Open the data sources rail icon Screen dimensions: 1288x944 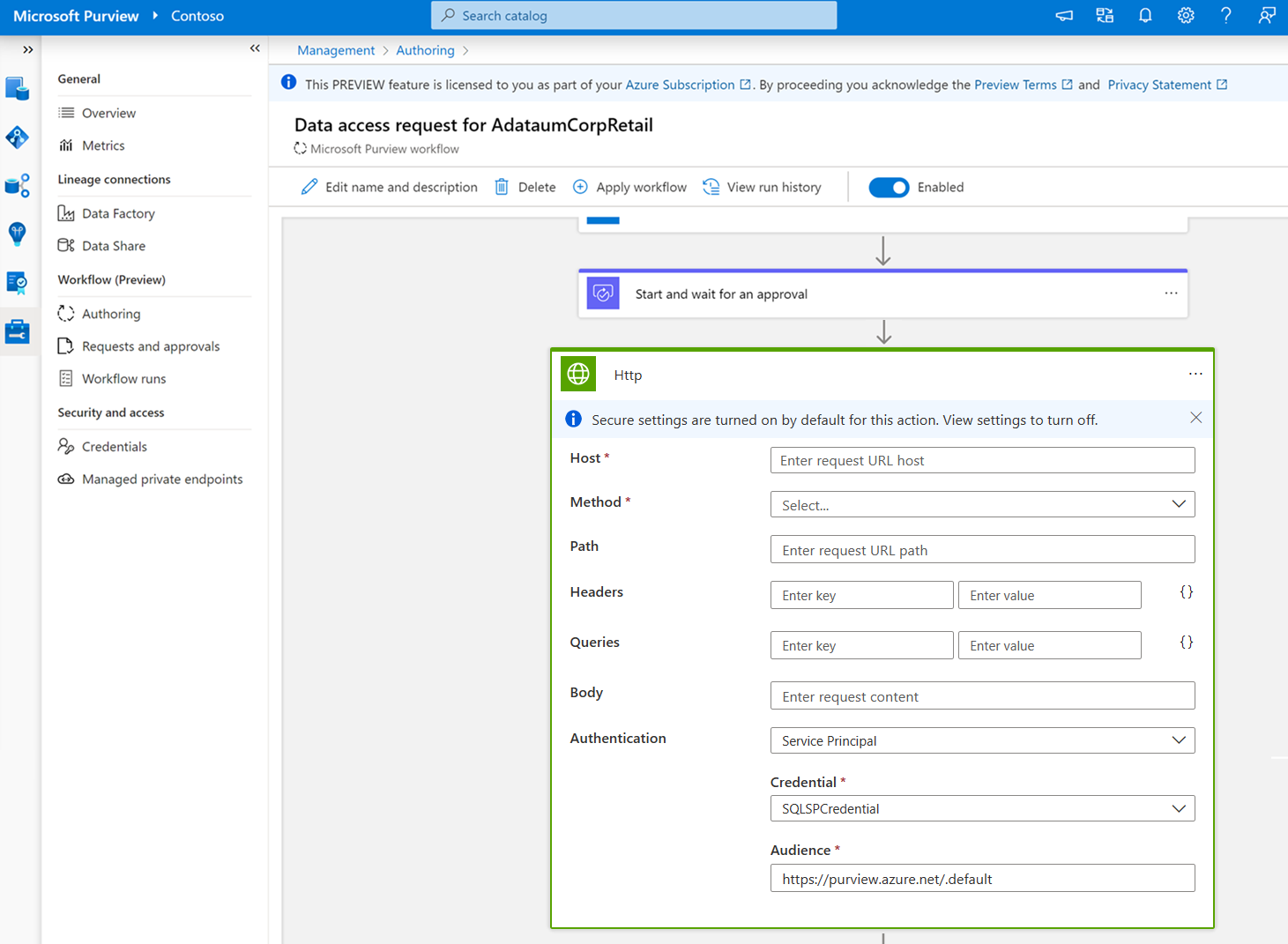point(18,185)
